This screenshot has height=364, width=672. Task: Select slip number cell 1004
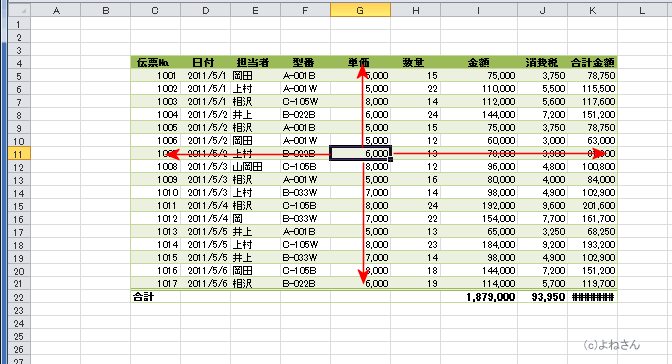click(x=155, y=115)
